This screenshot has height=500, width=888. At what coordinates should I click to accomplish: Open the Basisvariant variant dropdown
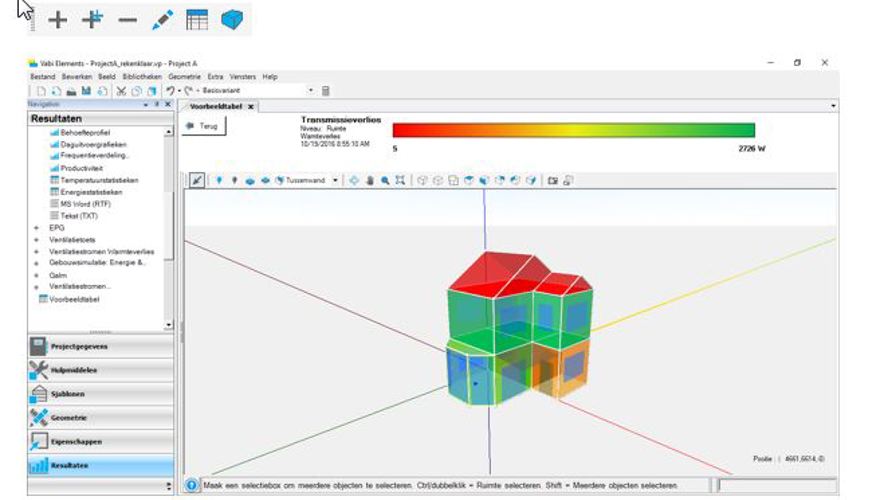click(311, 91)
